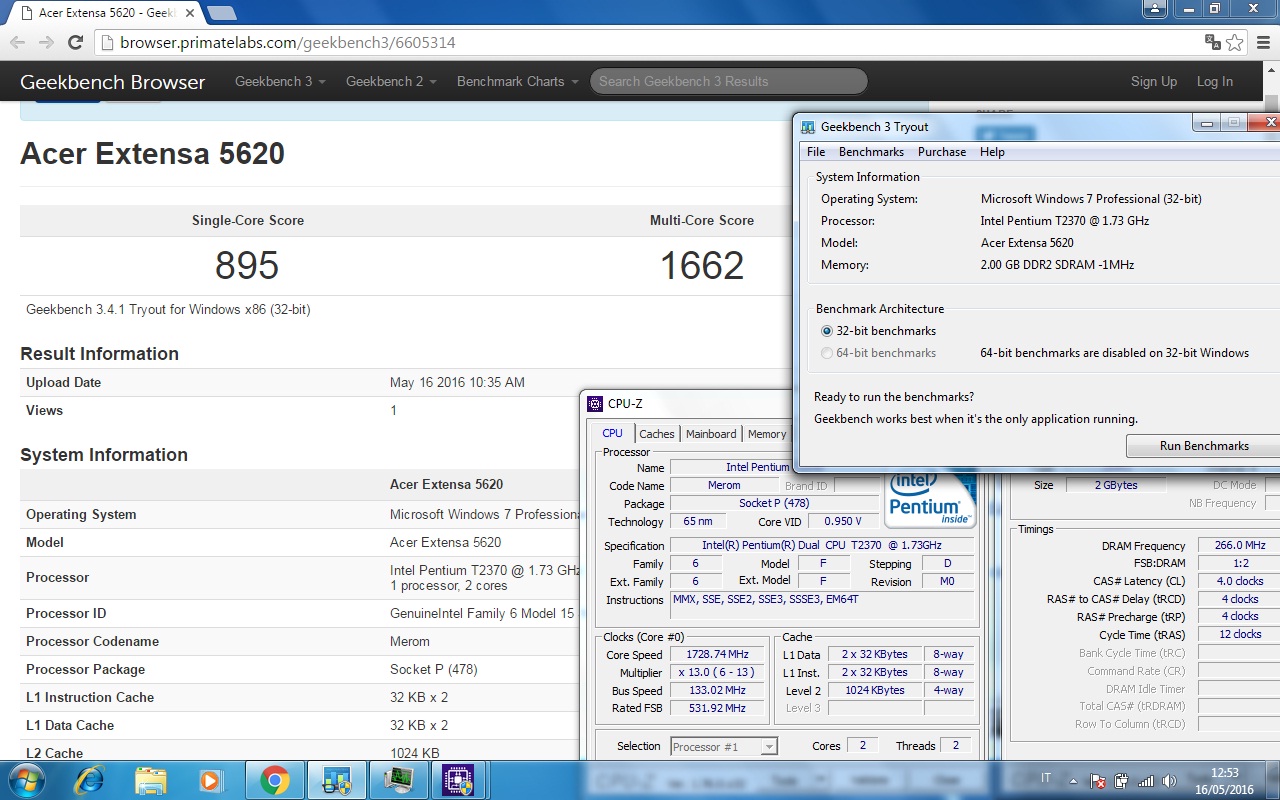Screen dimensions: 1280x800
Task: Click the network signal tray icon
Action: point(1146,781)
